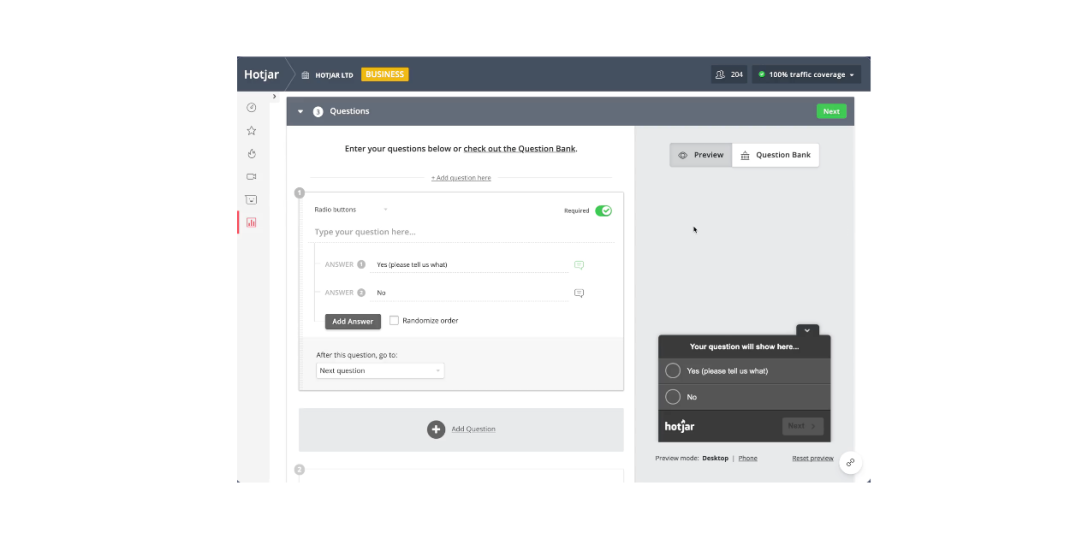Add a comment field to Answer 1

point(578,265)
